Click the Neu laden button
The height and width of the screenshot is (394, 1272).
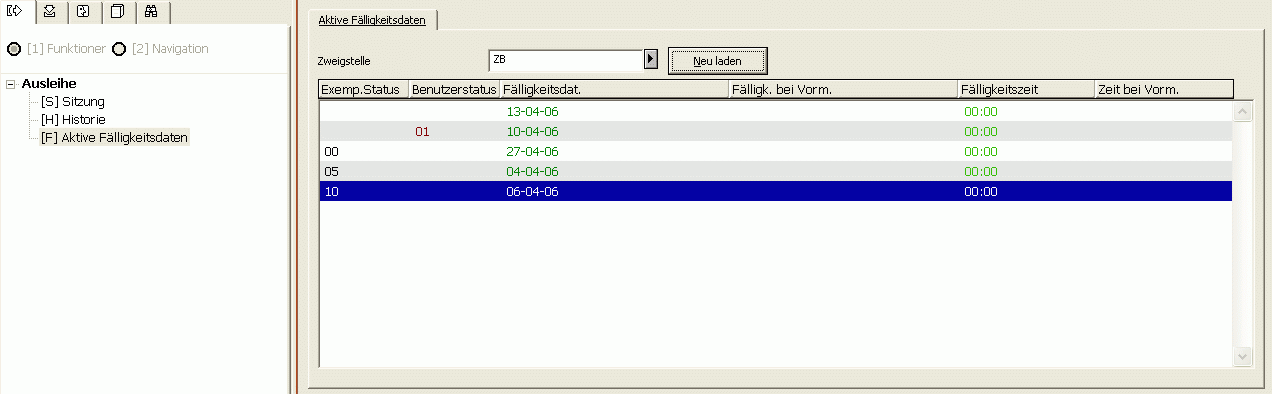(x=717, y=61)
